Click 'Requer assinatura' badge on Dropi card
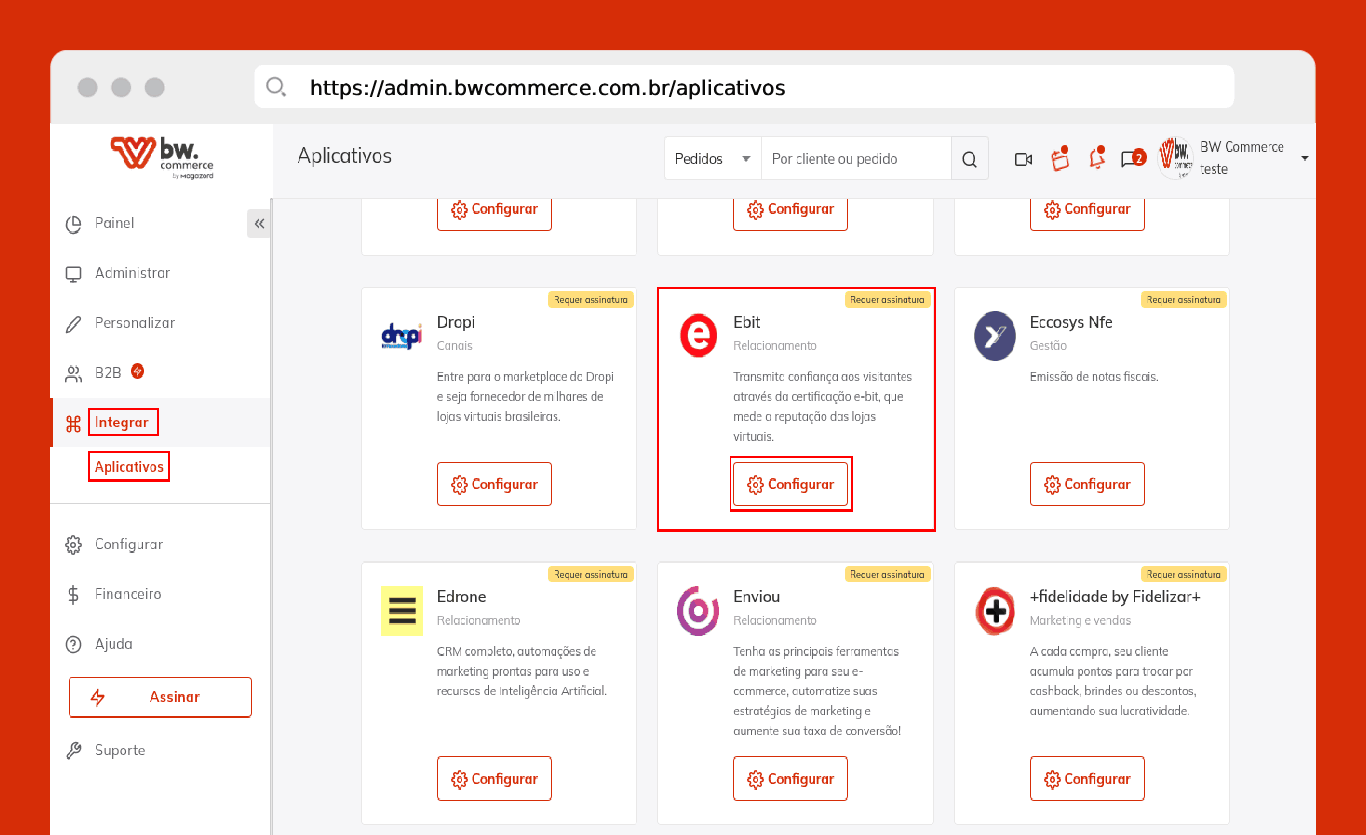Image resolution: width=1366 pixels, height=835 pixels. click(591, 299)
